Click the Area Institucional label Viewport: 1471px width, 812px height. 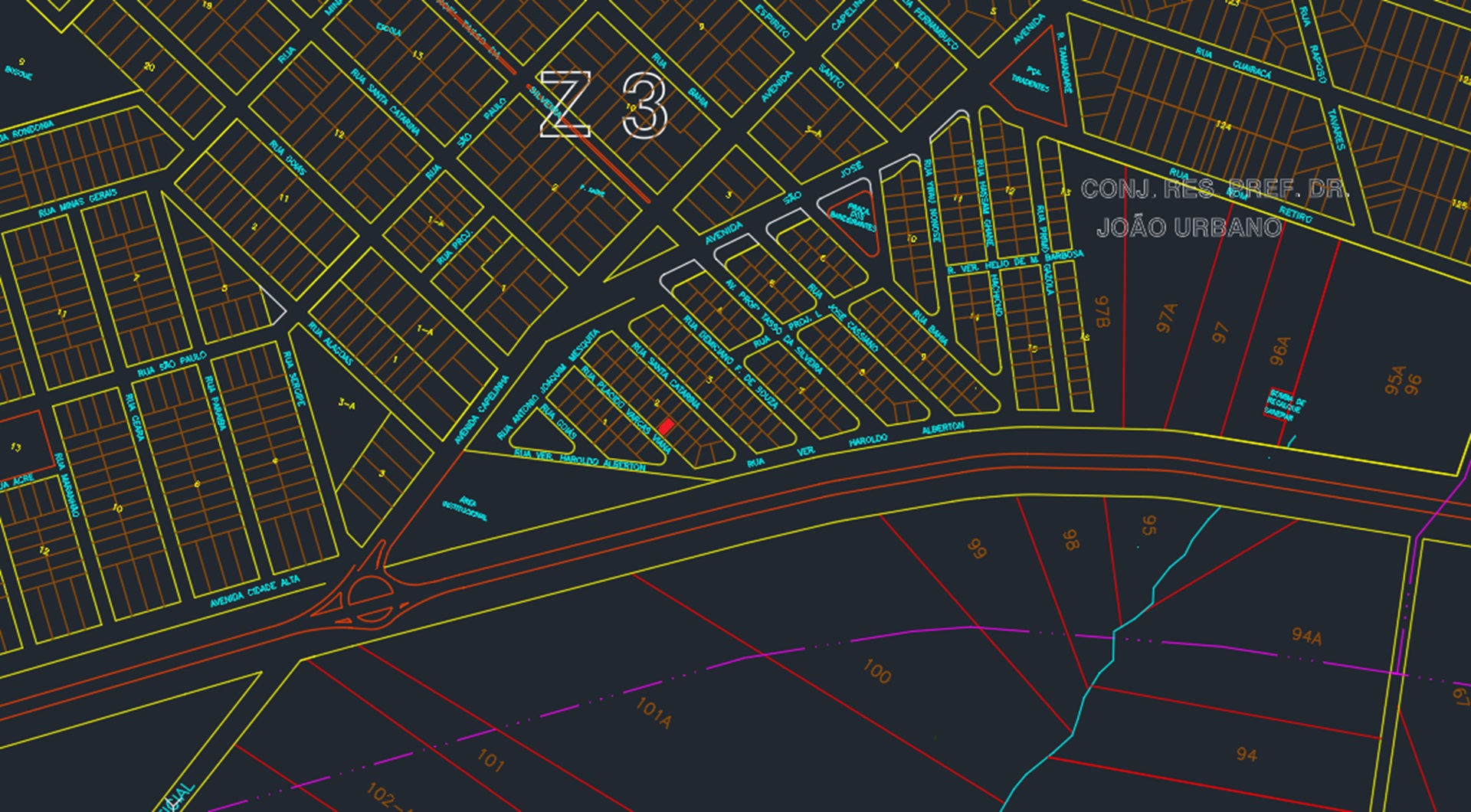465,508
